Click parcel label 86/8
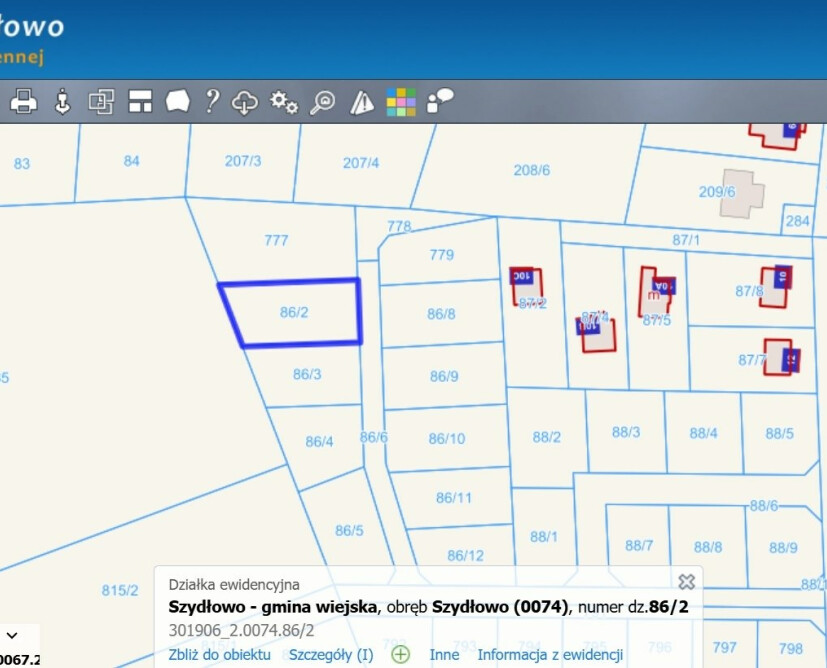Screen dimensions: 827x668 tap(441, 314)
